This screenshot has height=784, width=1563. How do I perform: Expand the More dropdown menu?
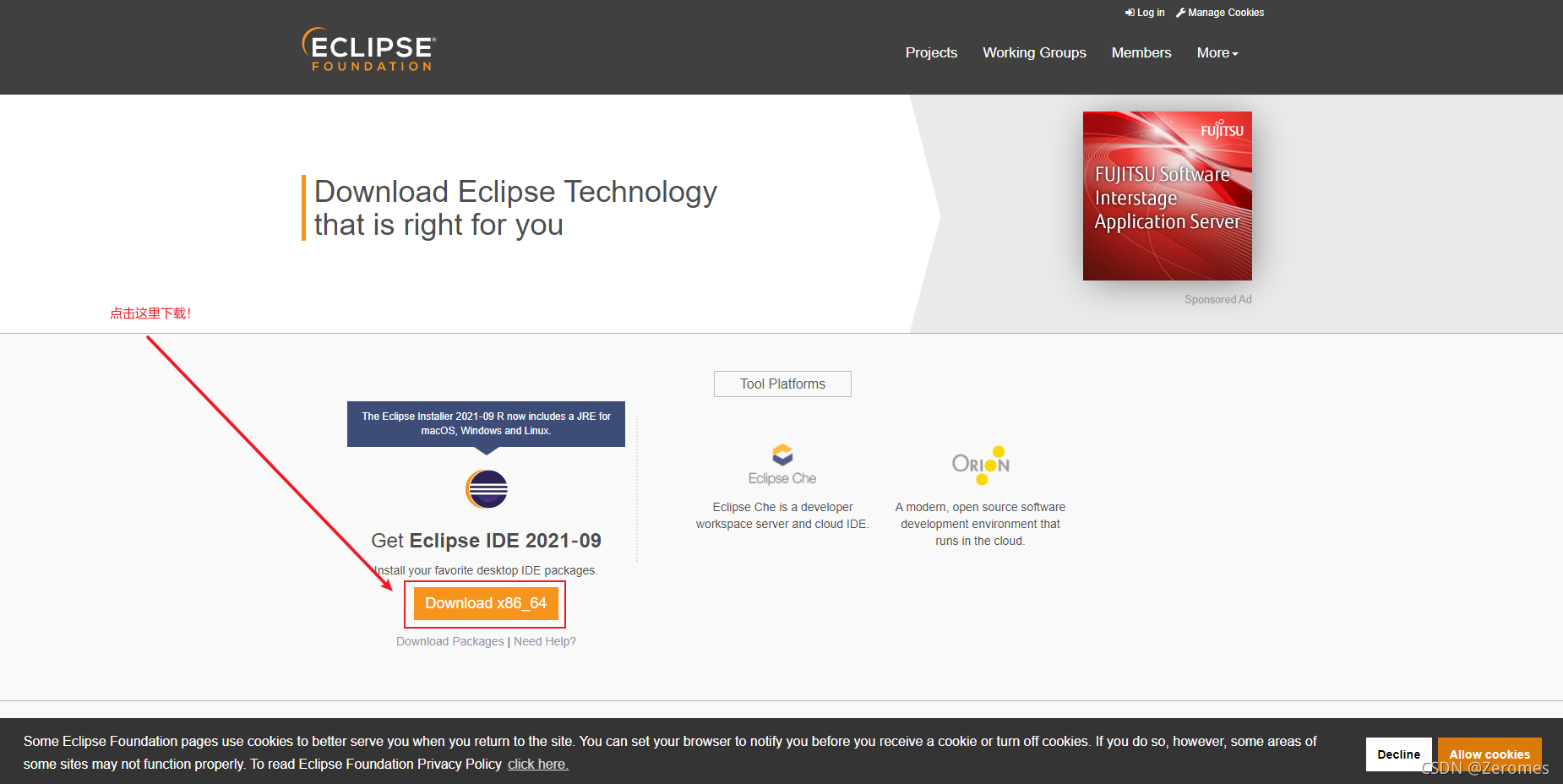[x=1217, y=52]
